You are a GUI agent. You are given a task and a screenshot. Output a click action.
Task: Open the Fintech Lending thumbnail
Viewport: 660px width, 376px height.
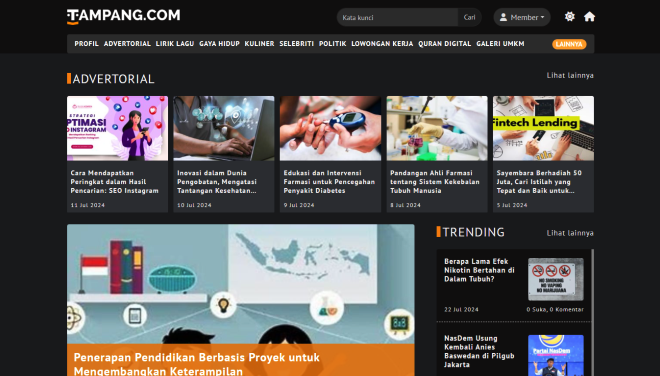coord(543,128)
